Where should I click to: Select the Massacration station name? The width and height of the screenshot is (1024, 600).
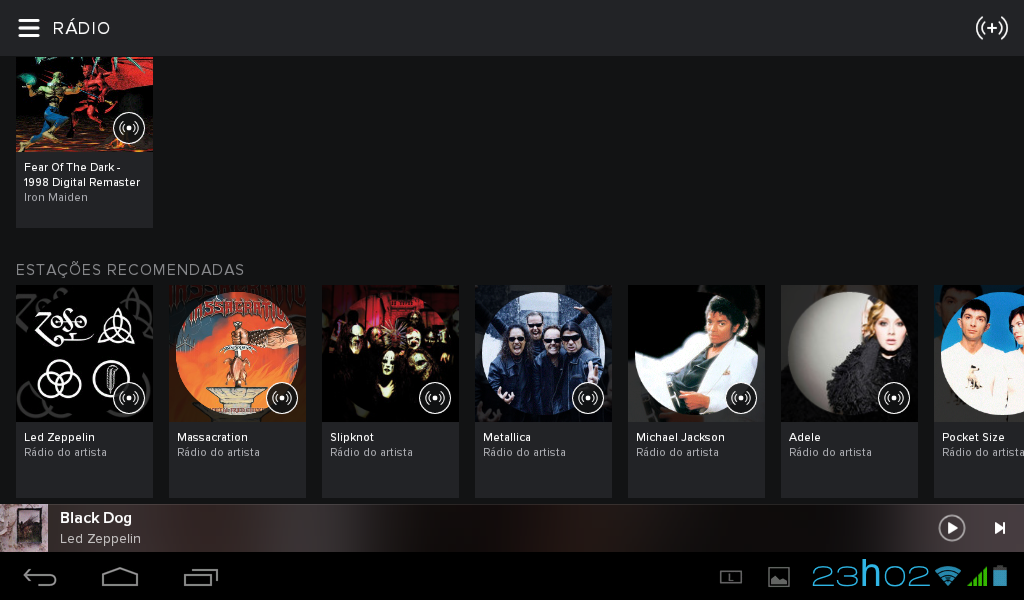pyautogui.click(x=212, y=437)
